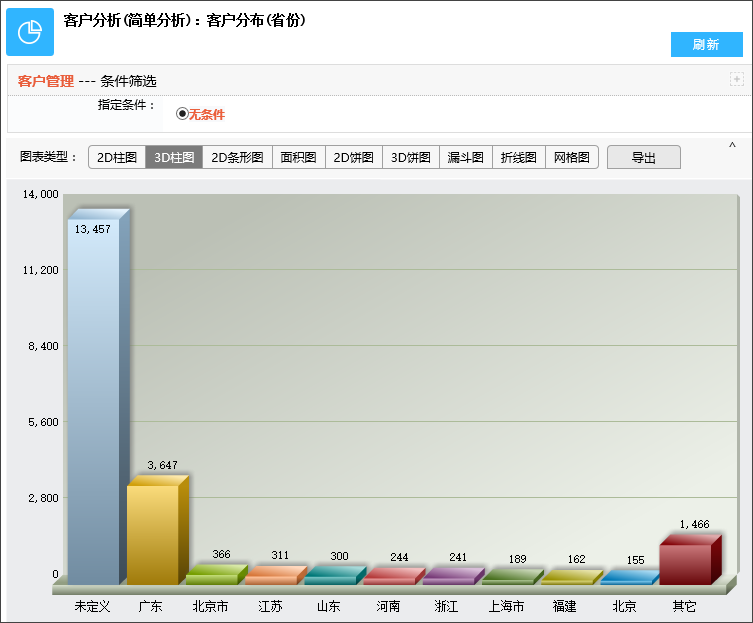Open the 网格图 grid view
The image size is (753, 623).
click(571, 157)
